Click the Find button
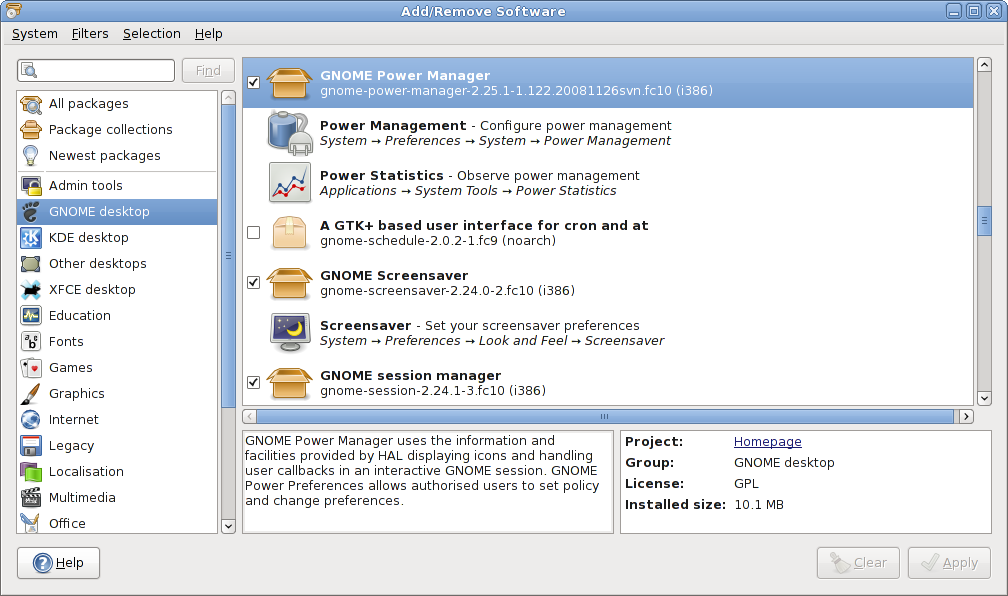Image resolution: width=1008 pixels, height=596 pixels. tap(208, 71)
